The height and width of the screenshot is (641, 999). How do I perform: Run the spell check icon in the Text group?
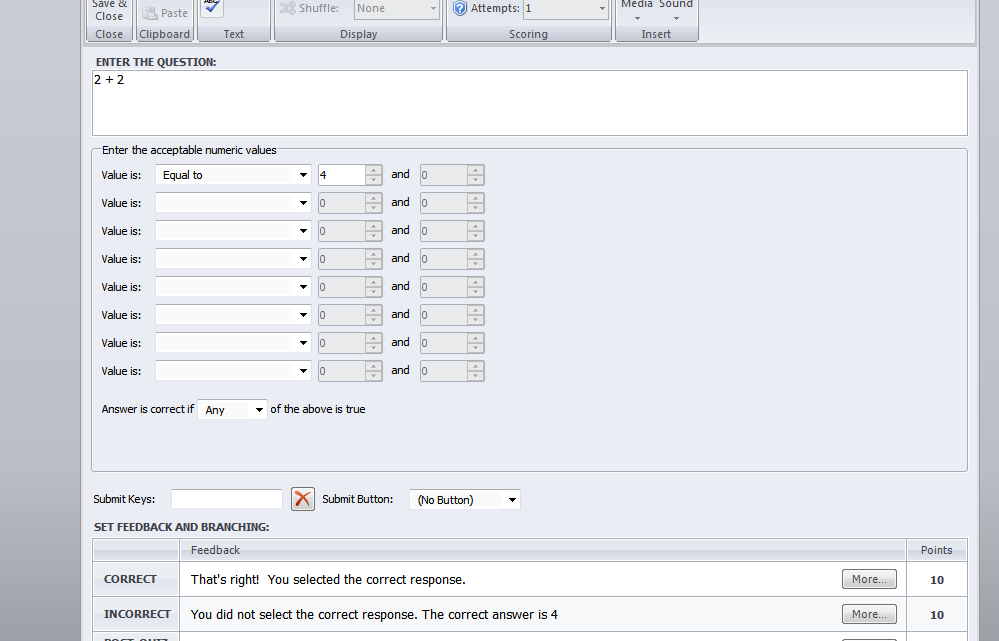click(x=212, y=8)
